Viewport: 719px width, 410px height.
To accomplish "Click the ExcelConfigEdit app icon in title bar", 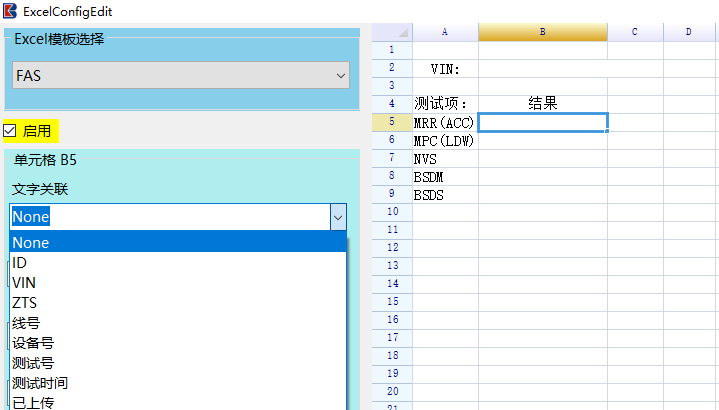I will pos(10,11).
